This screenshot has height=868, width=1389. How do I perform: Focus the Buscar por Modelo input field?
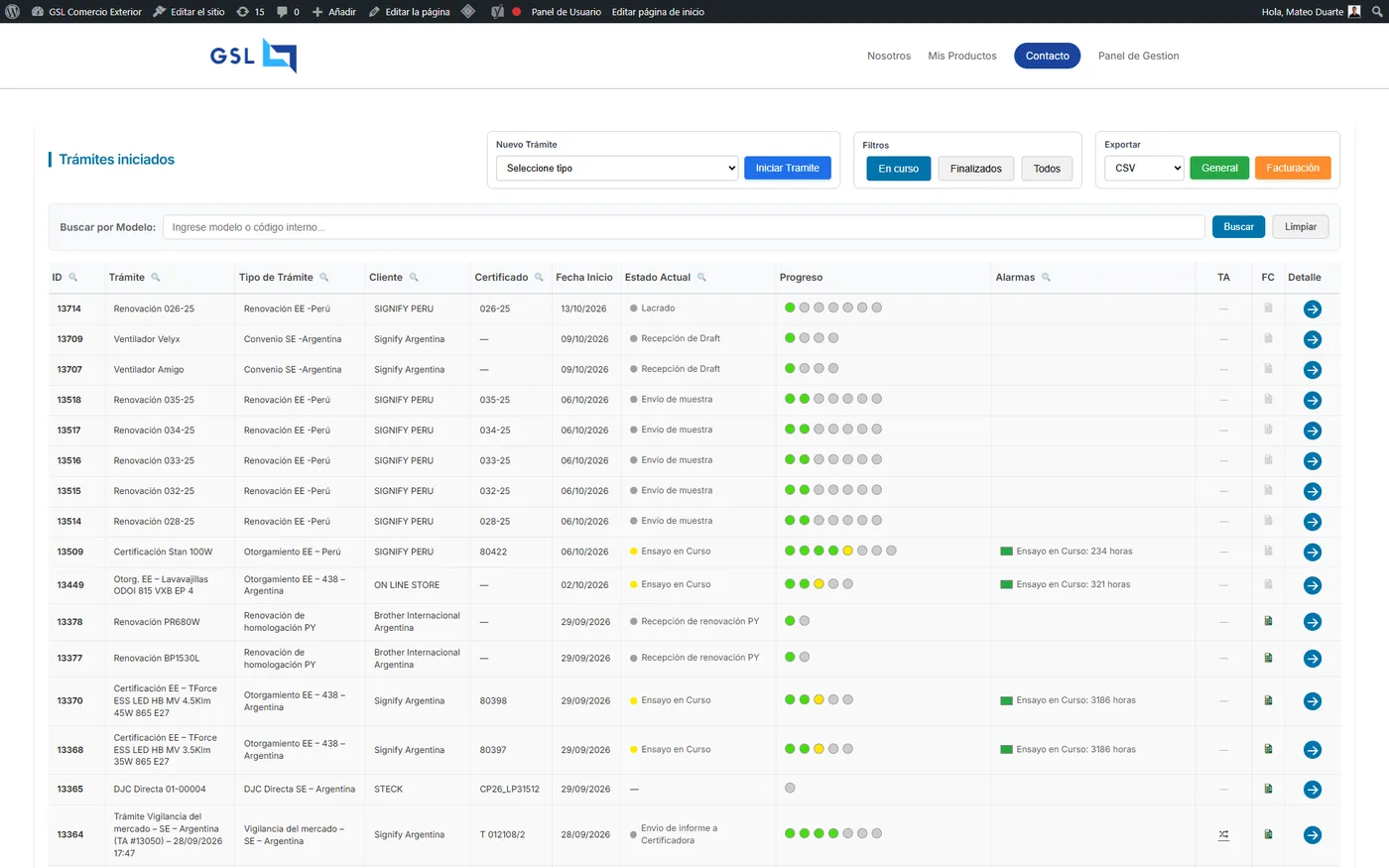coord(684,227)
